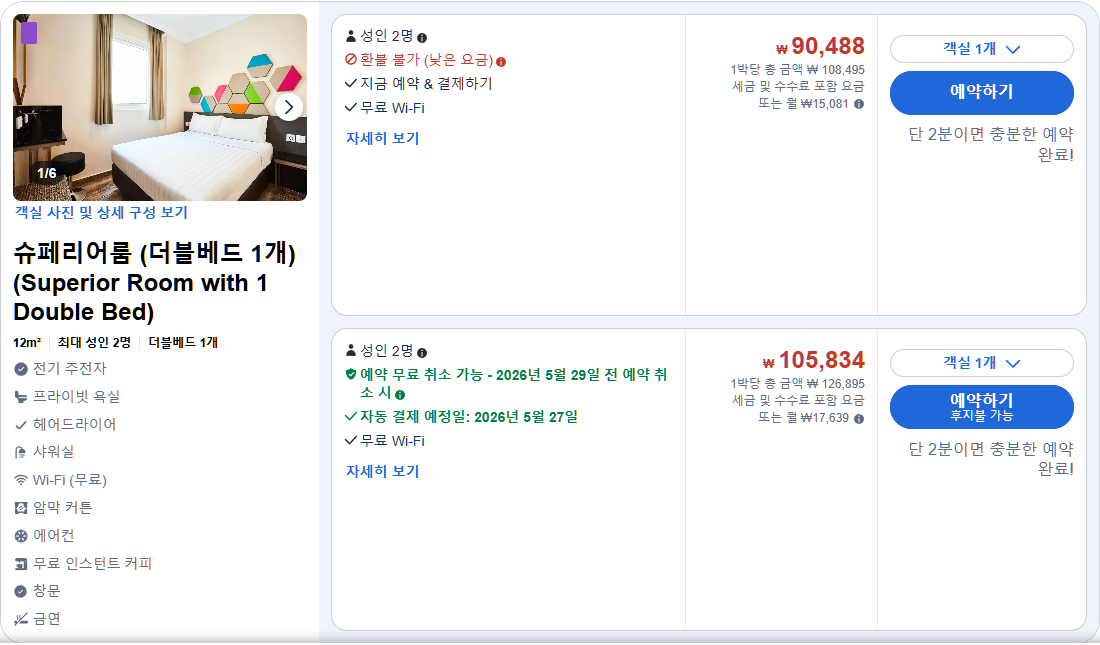1100x645 pixels.
Task: Open the info icon next to 환불 불가
Action: [502, 60]
